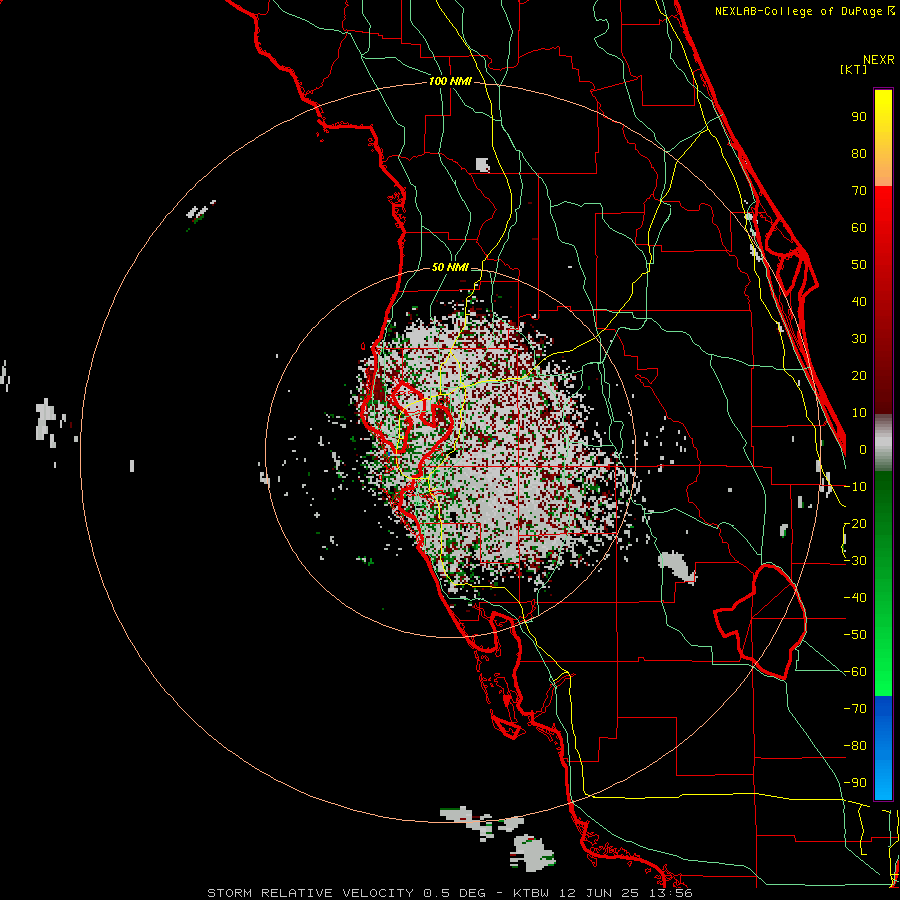Click the positive 20 value on velocity scale
Image resolution: width=900 pixels, height=900 pixels.
(x=859, y=376)
